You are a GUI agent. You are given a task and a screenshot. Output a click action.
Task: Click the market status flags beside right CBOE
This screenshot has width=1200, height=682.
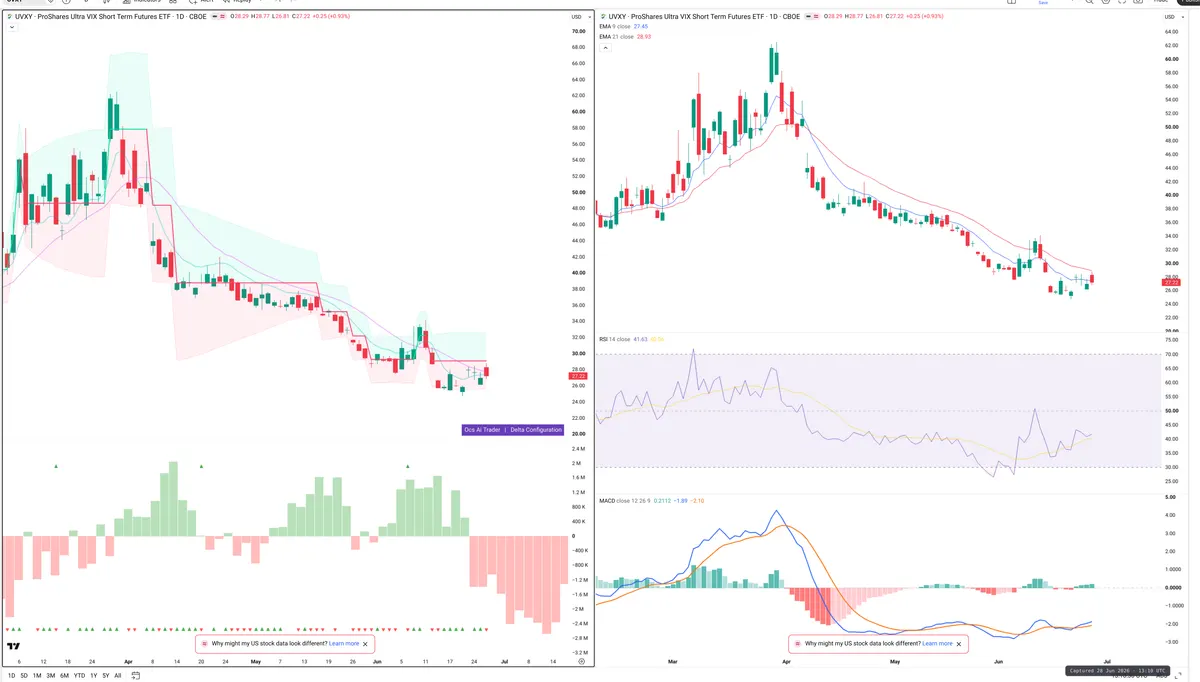click(812, 16)
